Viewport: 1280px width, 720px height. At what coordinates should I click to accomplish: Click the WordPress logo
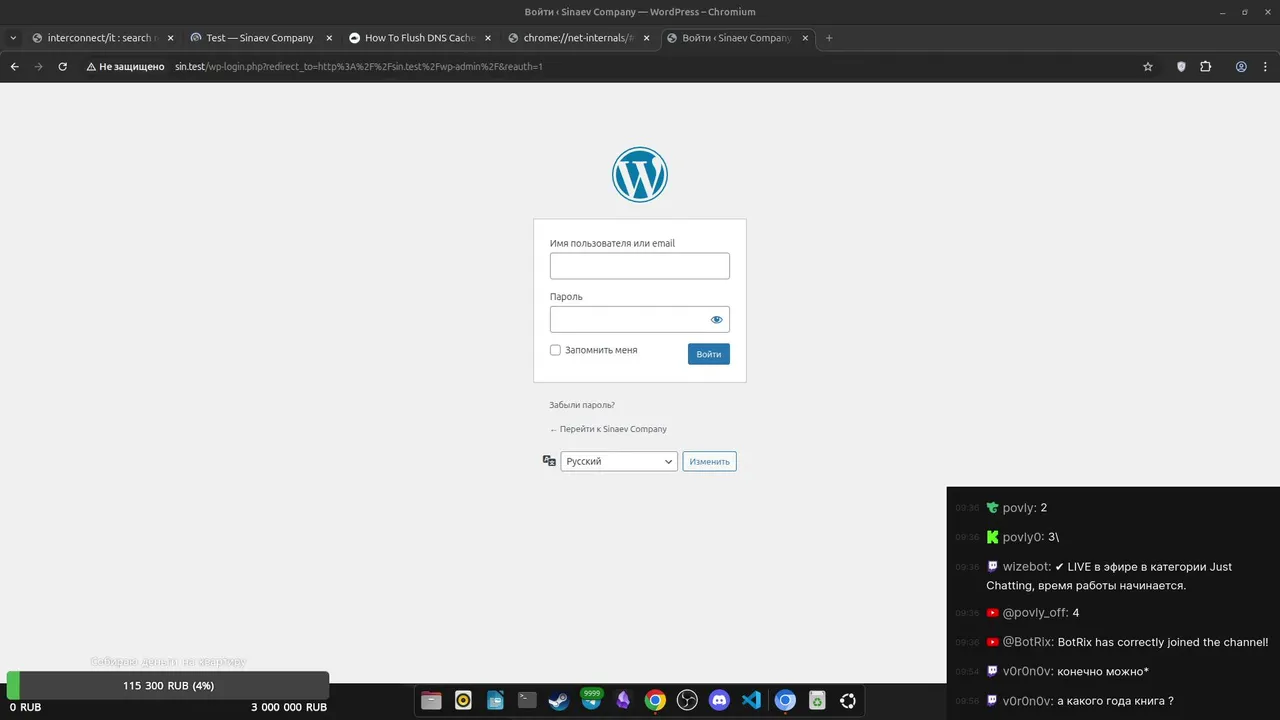(x=640, y=175)
